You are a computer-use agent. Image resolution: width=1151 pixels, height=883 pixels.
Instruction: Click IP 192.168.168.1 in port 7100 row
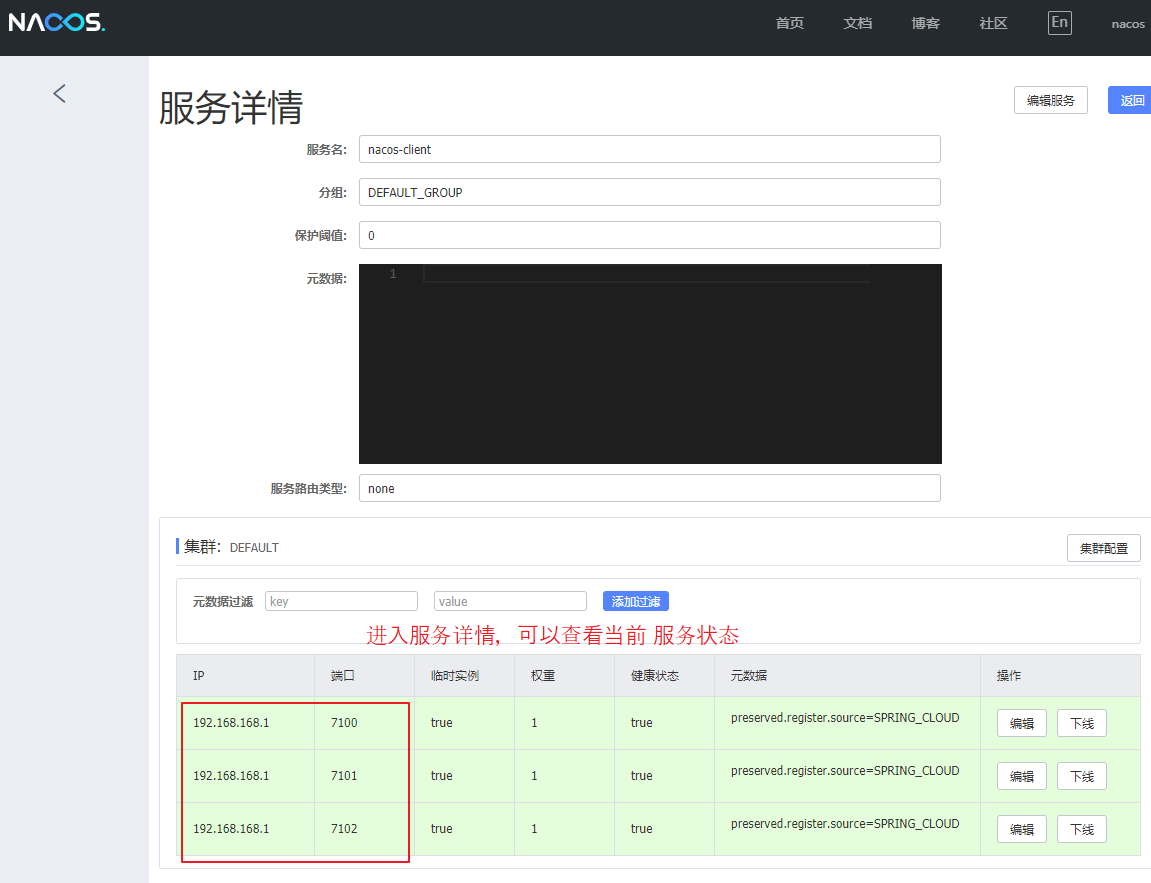(x=231, y=723)
